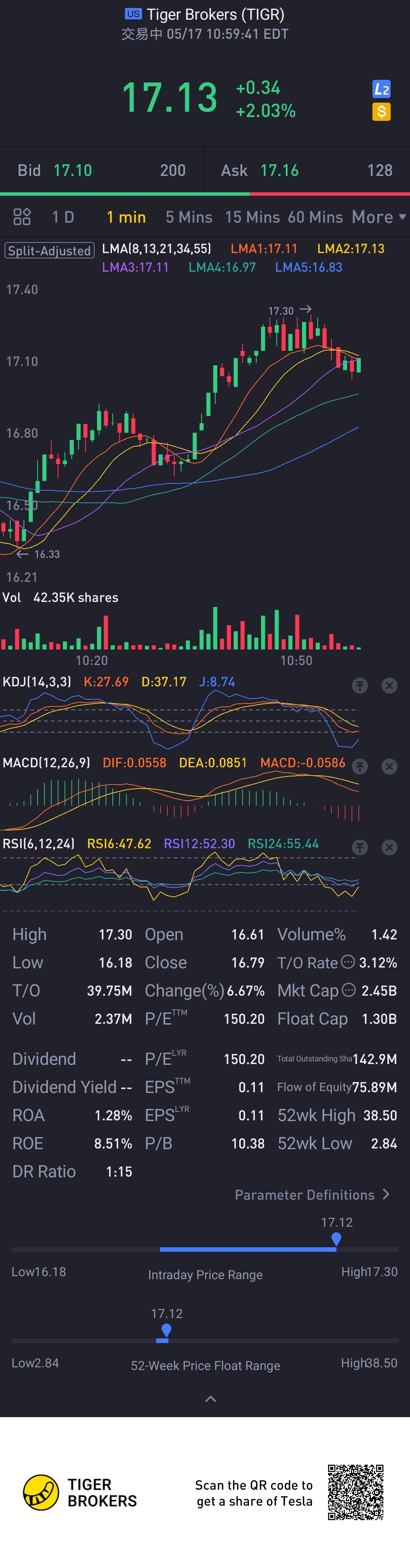410x1568 pixels.
Task: Tap the Flow of Equity 75.89M stat
Action: (337, 1087)
